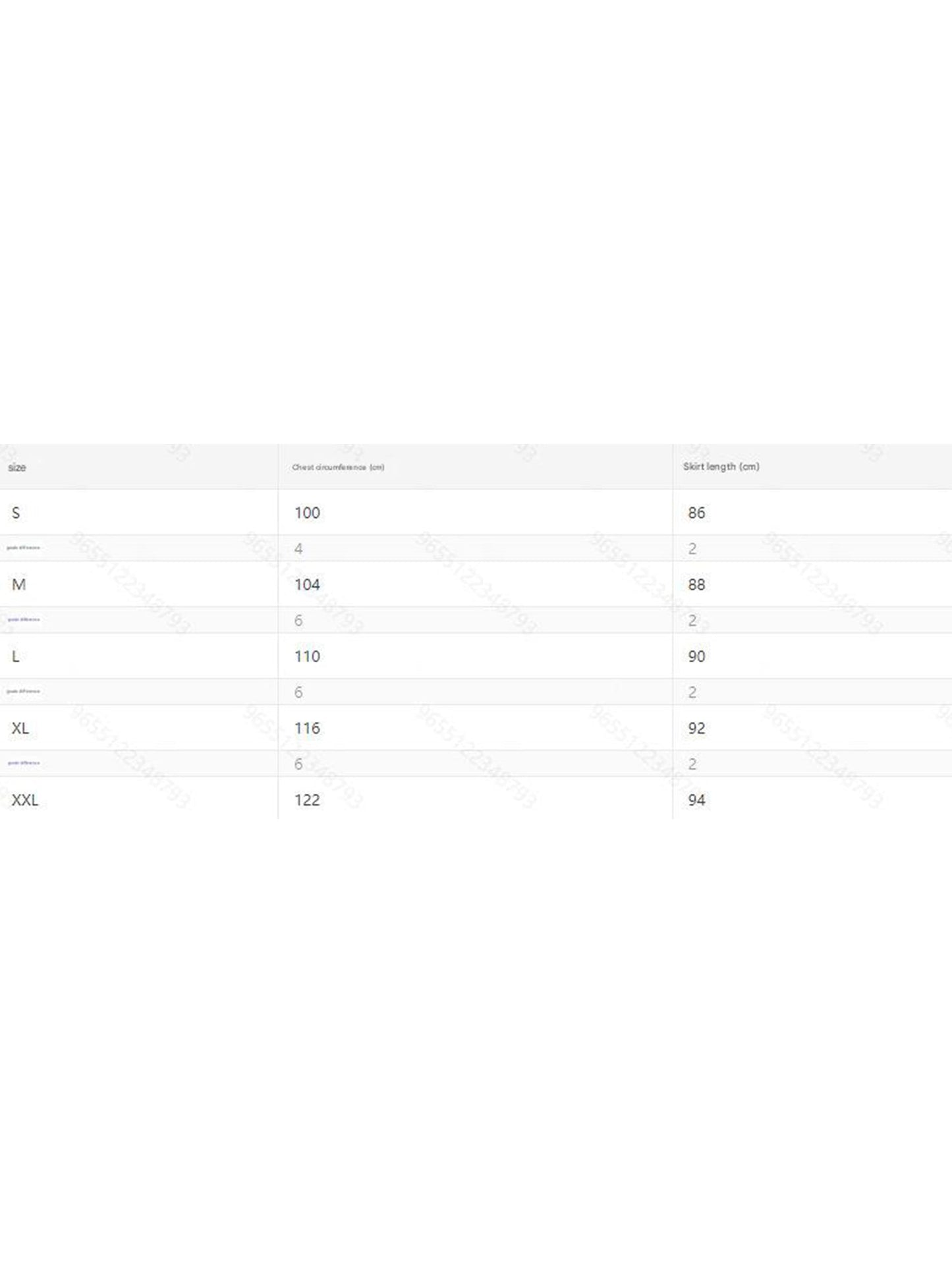The width and height of the screenshot is (952, 1263).
Task: Click chest circumference value 100
Action: 307,513
